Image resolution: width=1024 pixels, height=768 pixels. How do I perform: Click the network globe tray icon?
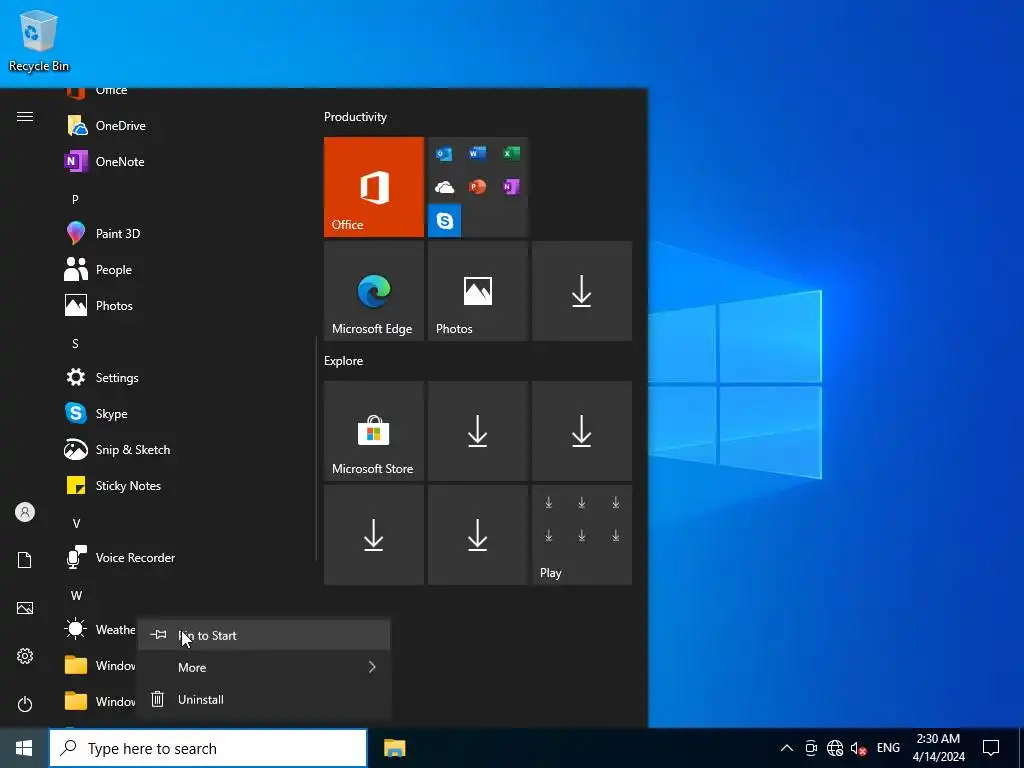coord(835,748)
